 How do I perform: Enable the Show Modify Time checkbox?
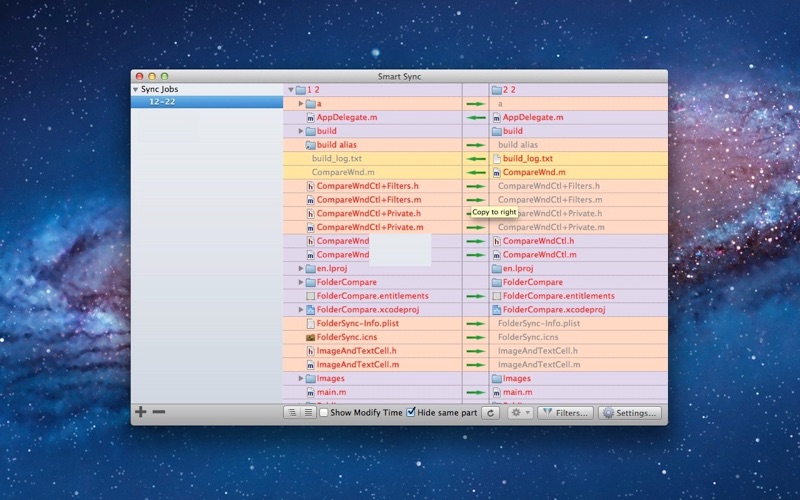(x=324, y=413)
